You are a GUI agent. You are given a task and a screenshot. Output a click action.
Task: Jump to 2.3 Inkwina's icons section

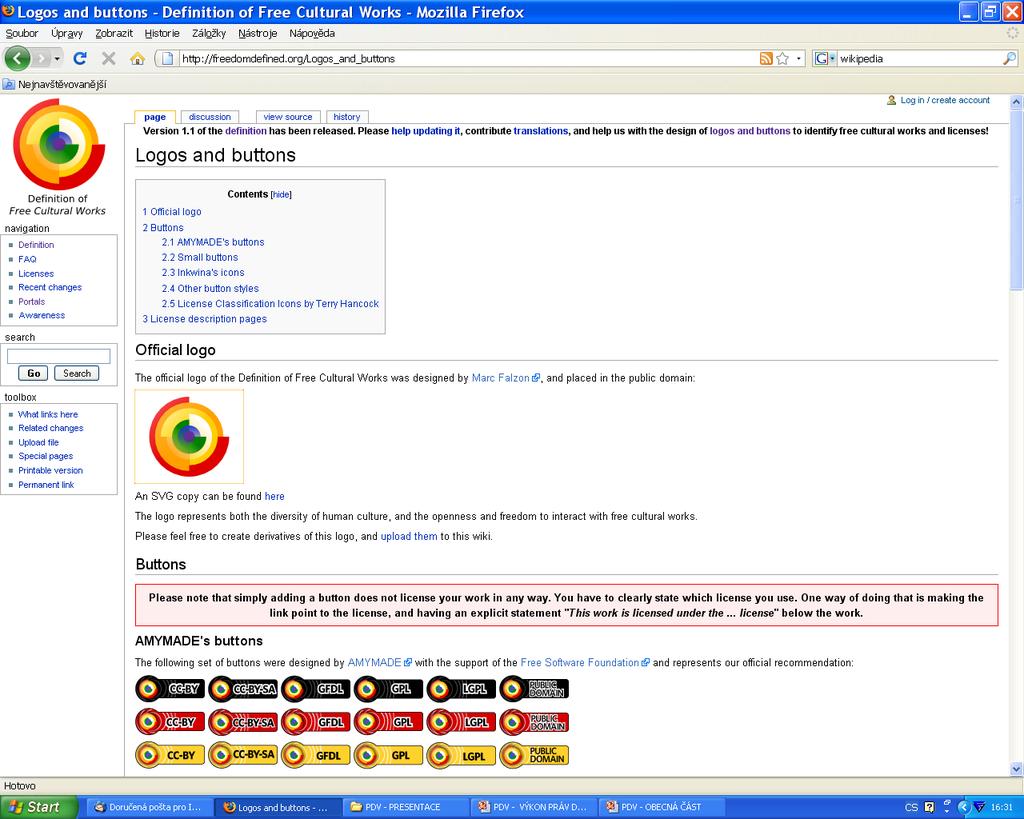203,272
